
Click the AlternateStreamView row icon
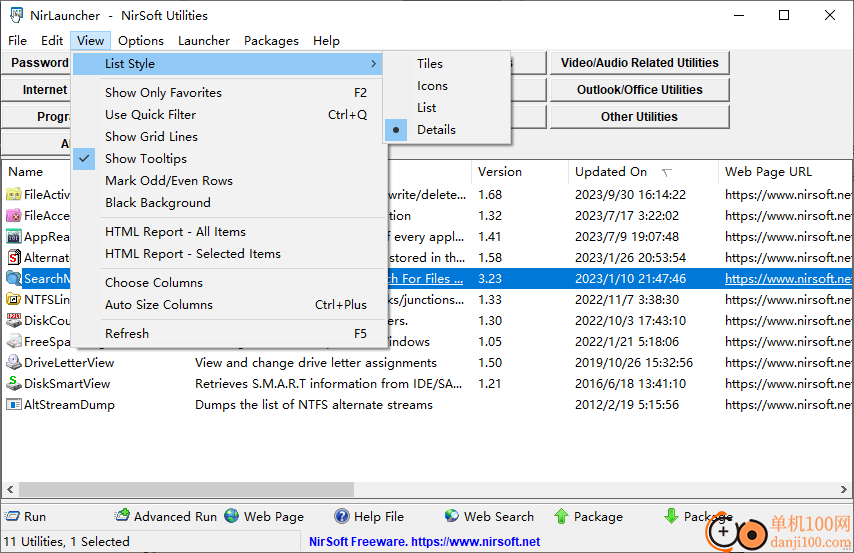point(14,258)
